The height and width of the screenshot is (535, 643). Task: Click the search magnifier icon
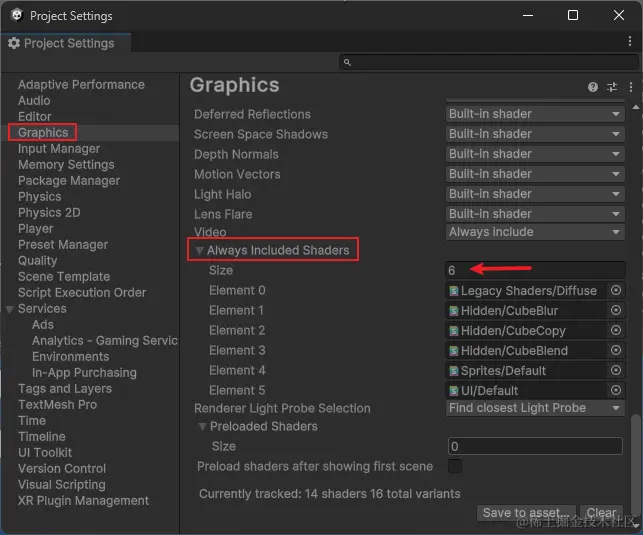(347, 62)
